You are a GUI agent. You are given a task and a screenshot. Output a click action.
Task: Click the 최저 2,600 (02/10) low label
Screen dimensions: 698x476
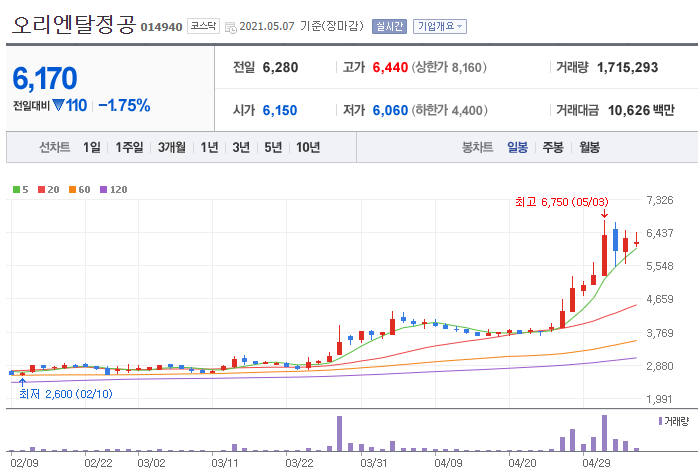point(65,394)
